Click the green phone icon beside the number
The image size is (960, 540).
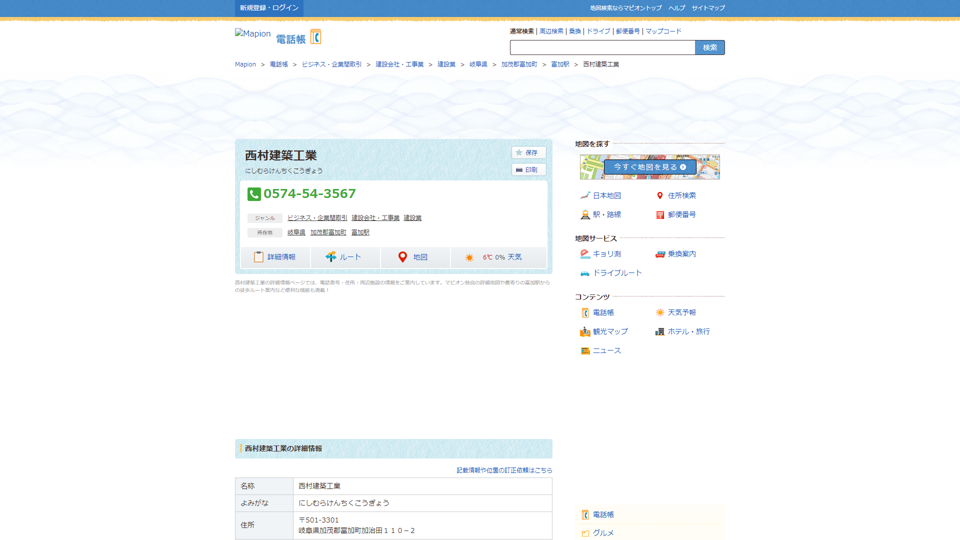coord(254,194)
